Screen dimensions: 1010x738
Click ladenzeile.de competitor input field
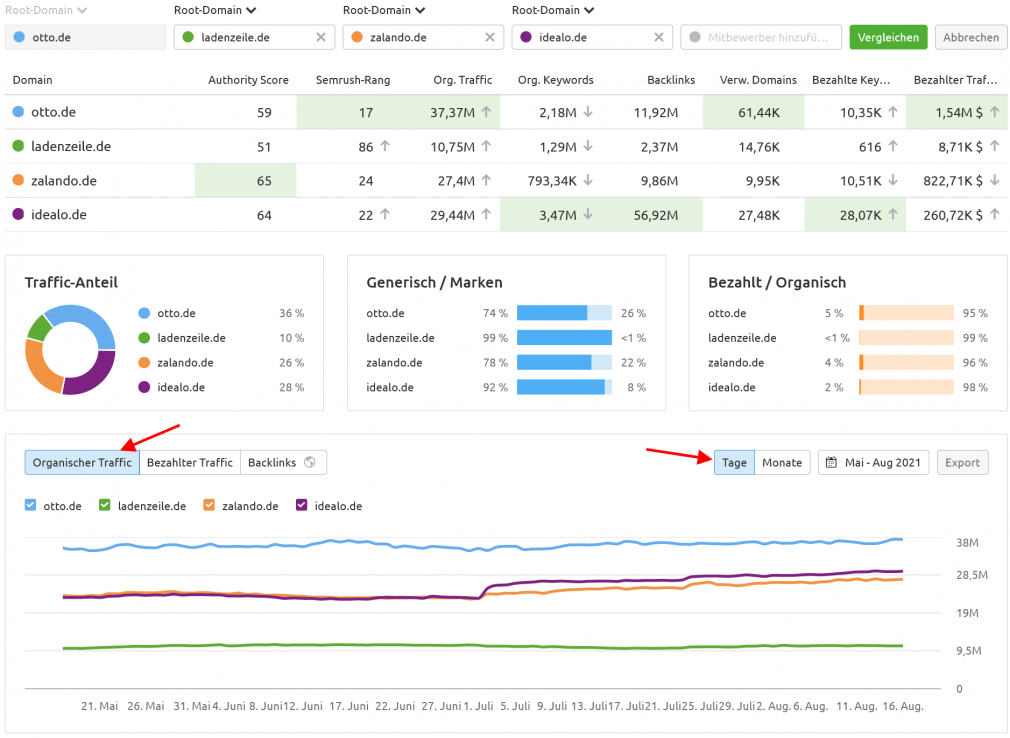tap(254, 37)
